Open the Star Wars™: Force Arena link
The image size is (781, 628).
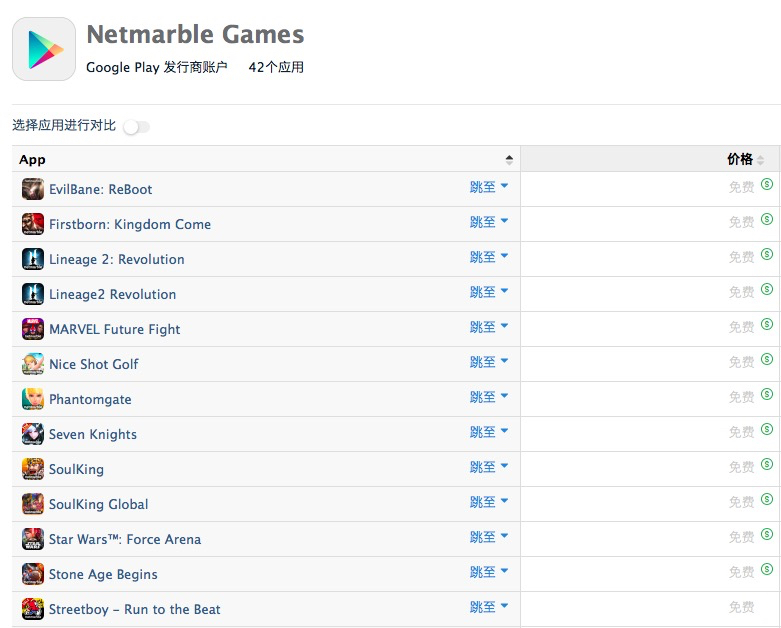125,539
